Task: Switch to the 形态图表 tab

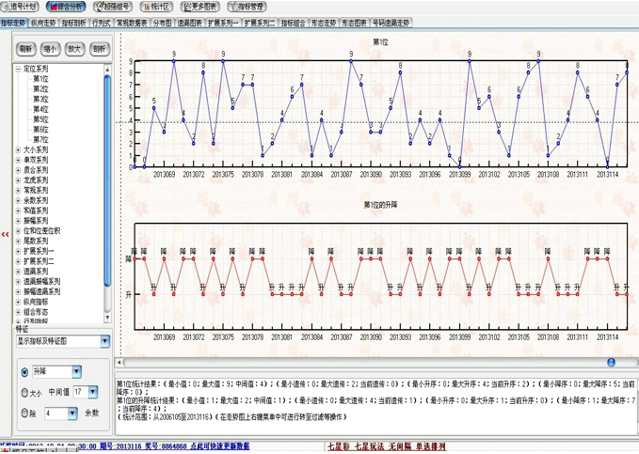Action: pos(354,23)
